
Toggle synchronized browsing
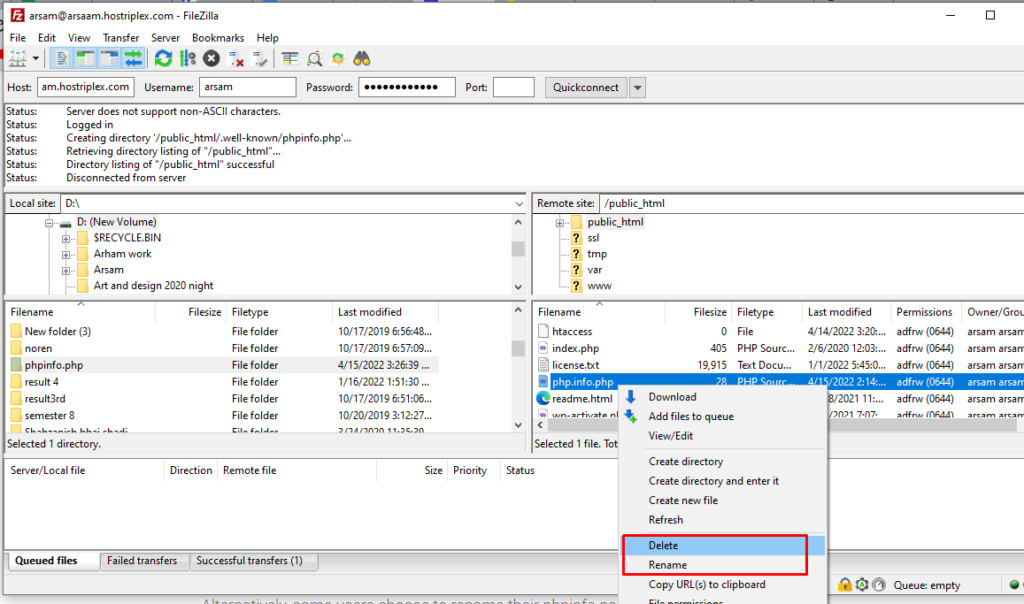(338, 58)
